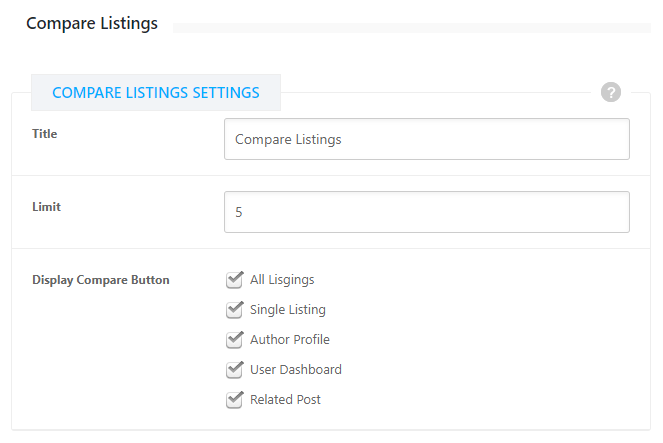Select the Compare Listings Settings section tab
This screenshot has height=443, width=663.
pos(156,92)
